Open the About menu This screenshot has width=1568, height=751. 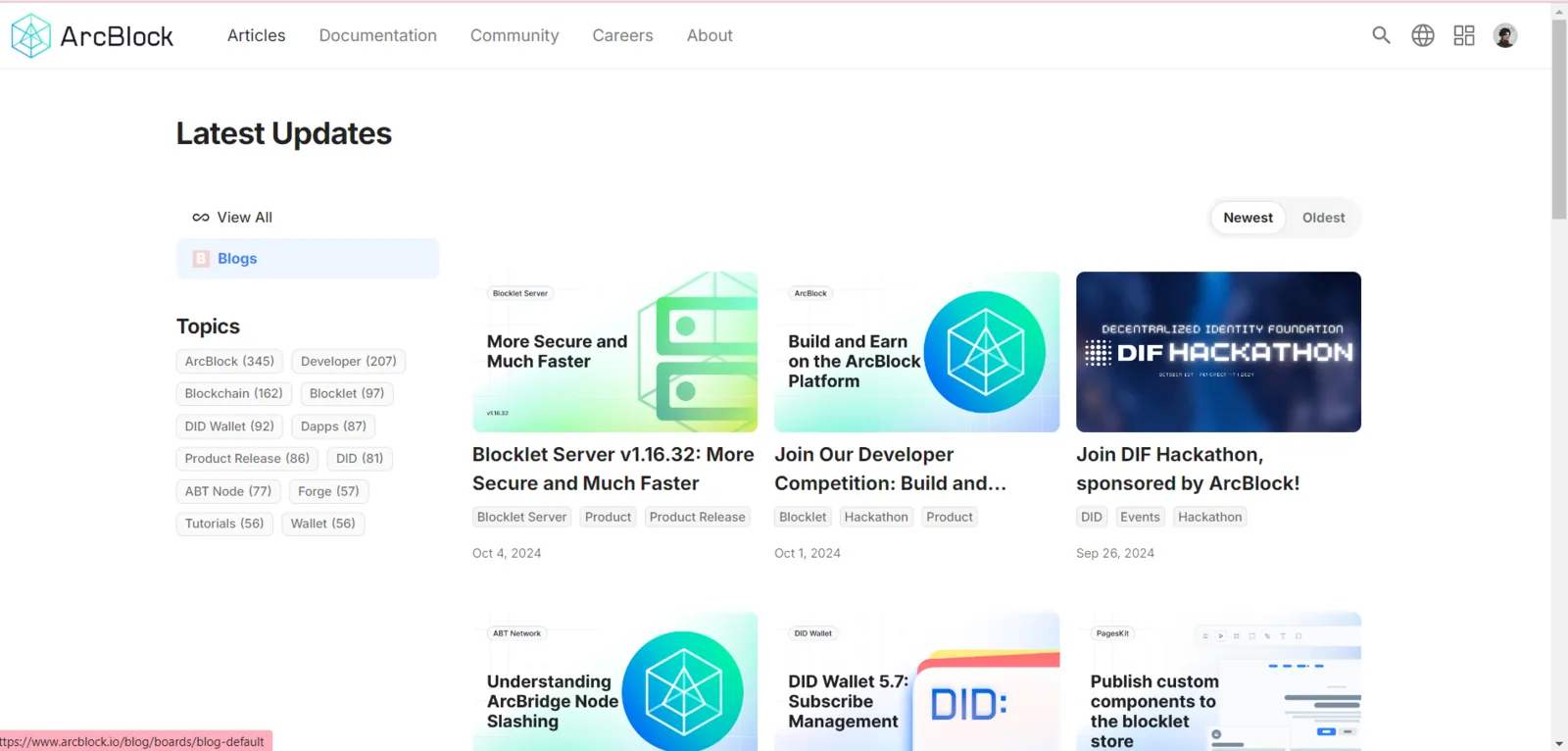click(710, 35)
